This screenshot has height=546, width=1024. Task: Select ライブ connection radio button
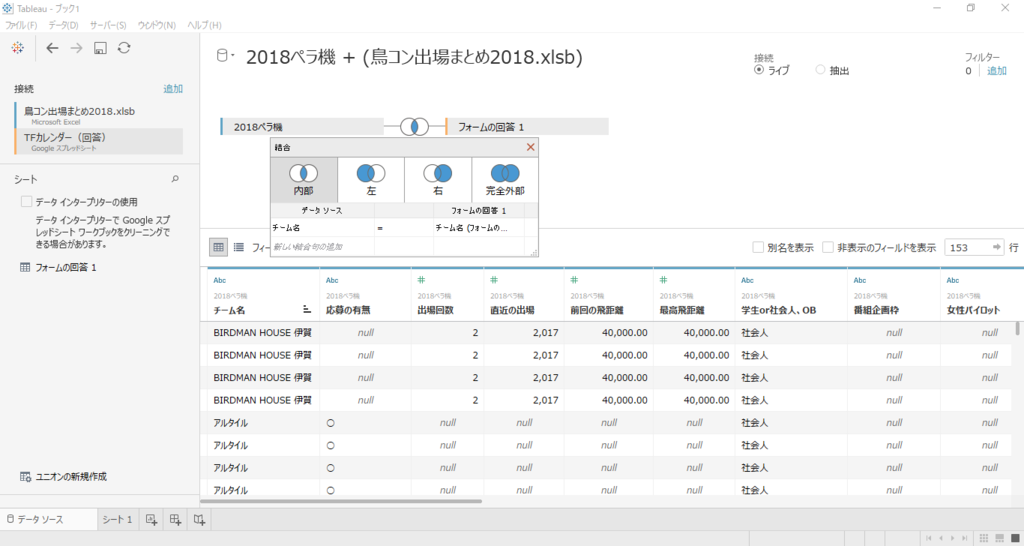[x=759, y=70]
